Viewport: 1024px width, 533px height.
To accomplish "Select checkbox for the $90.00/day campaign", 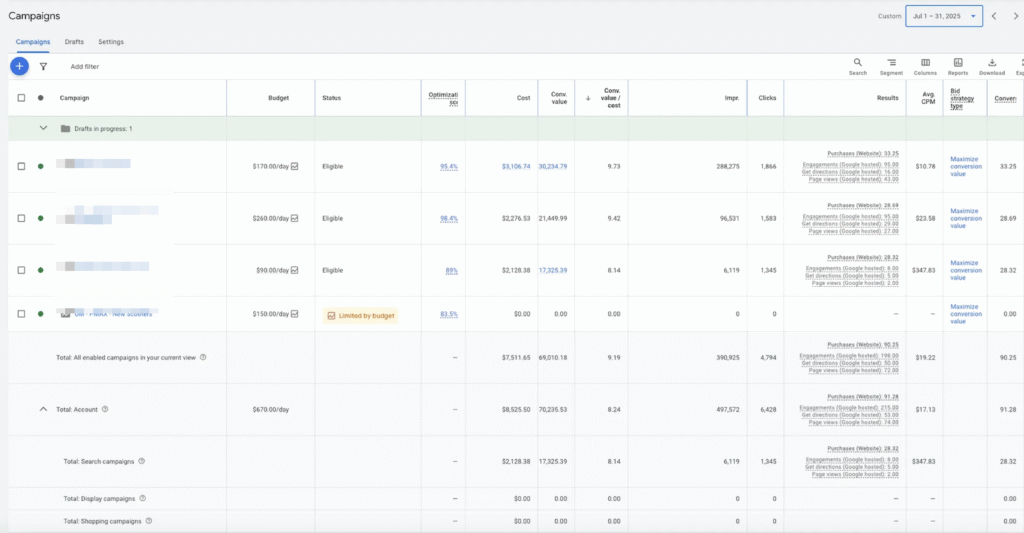I will click(21, 270).
